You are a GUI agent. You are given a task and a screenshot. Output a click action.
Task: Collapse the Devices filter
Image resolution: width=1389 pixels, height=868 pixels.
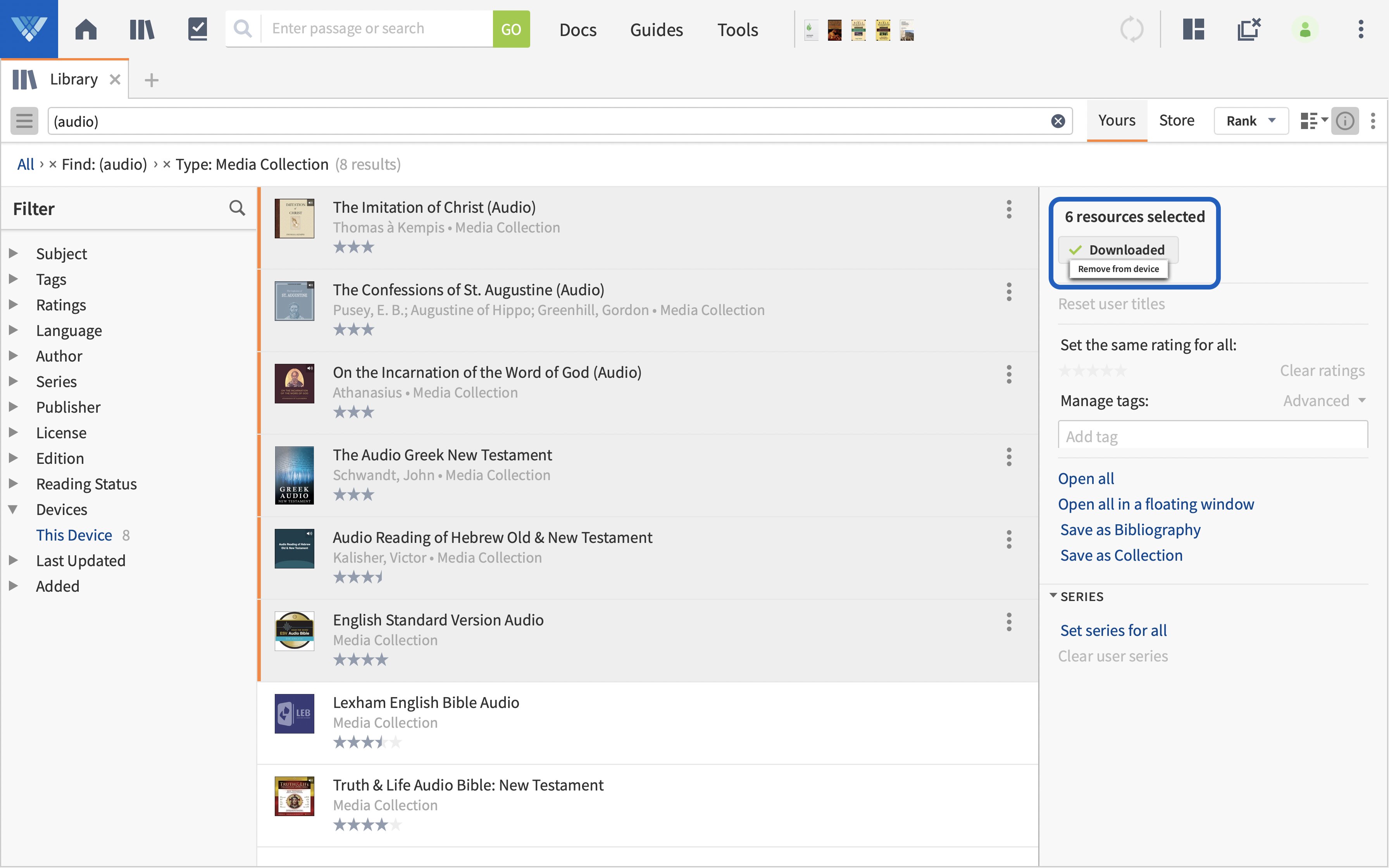click(x=13, y=509)
